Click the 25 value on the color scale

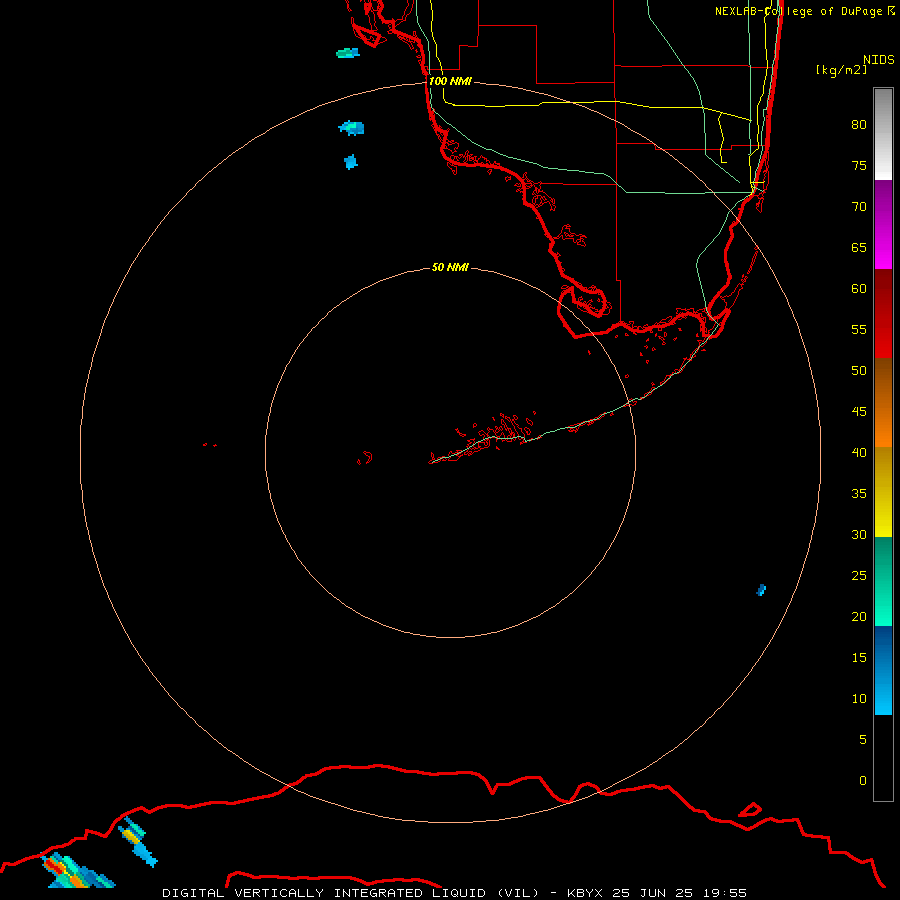tap(859, 575)
